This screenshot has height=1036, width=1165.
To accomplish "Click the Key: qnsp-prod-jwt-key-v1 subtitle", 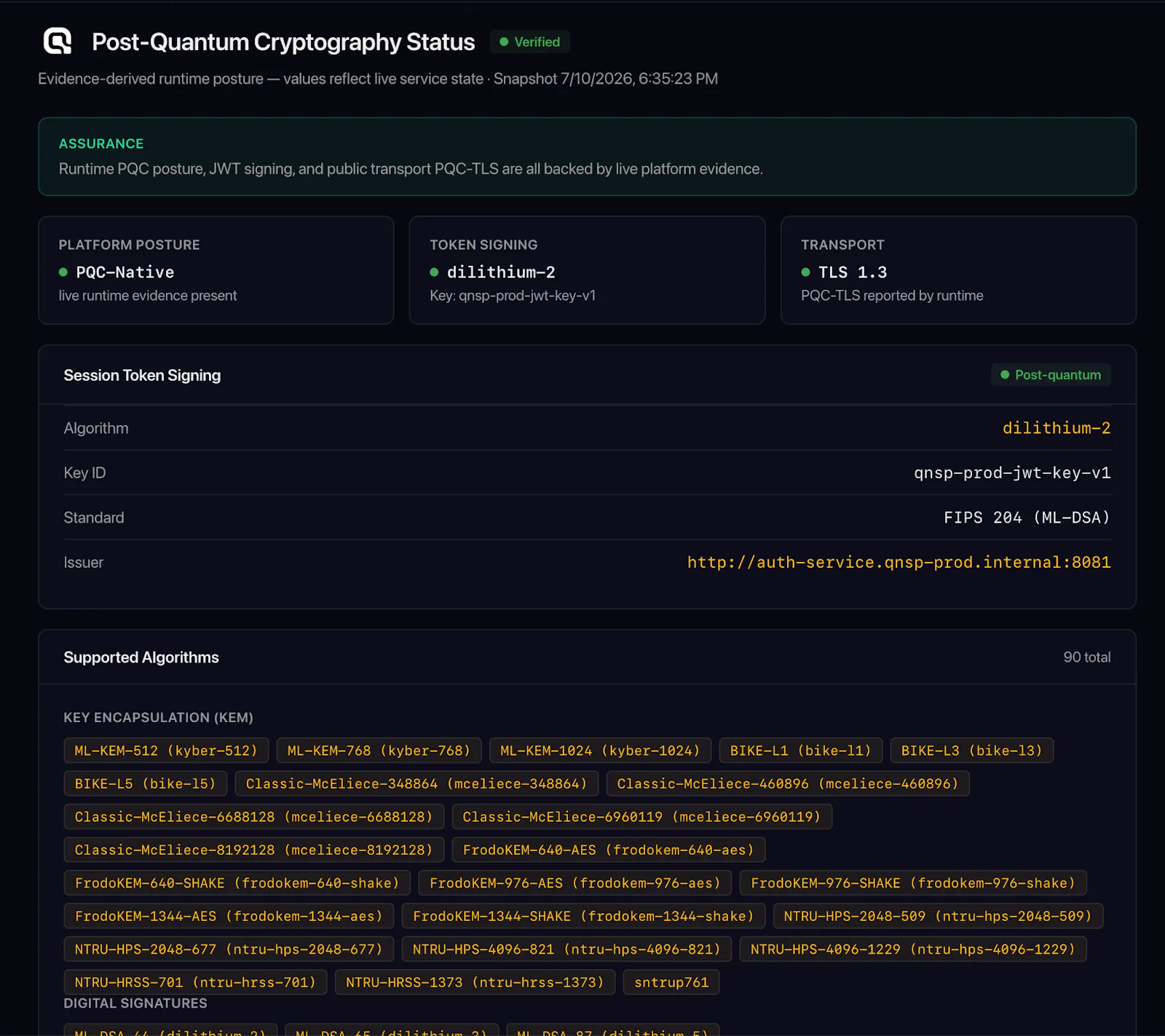I will (x=513, y=296).
